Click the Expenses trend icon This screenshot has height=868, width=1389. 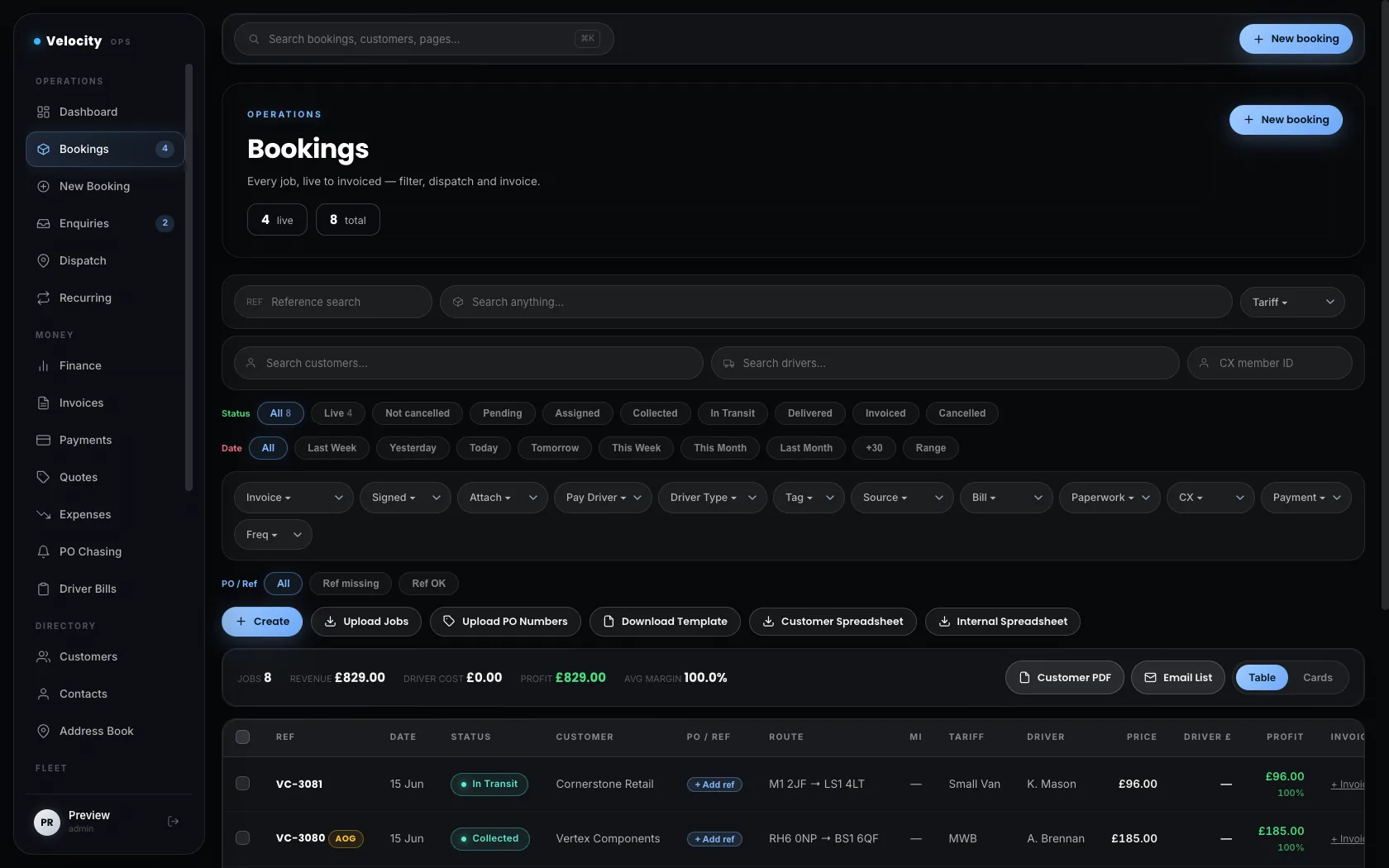[43, 514]
